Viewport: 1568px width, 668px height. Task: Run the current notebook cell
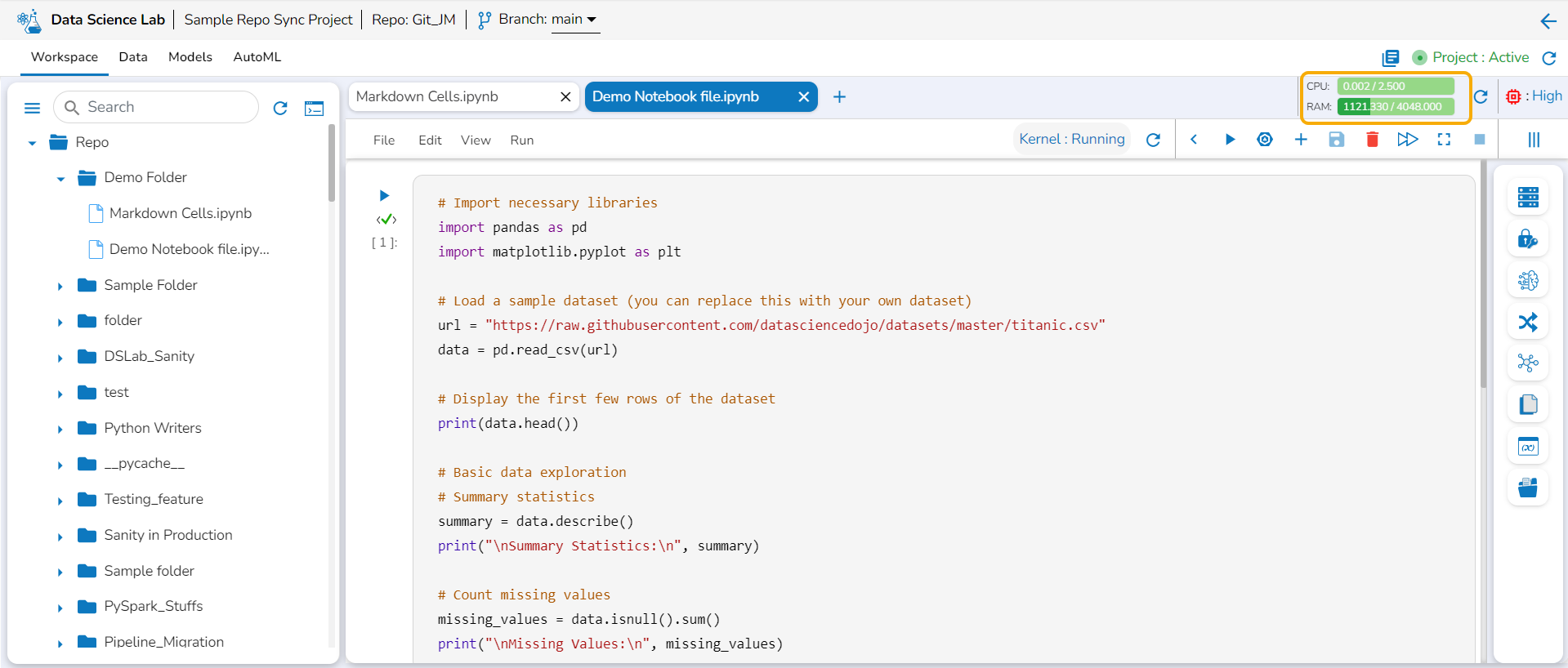1230,140
